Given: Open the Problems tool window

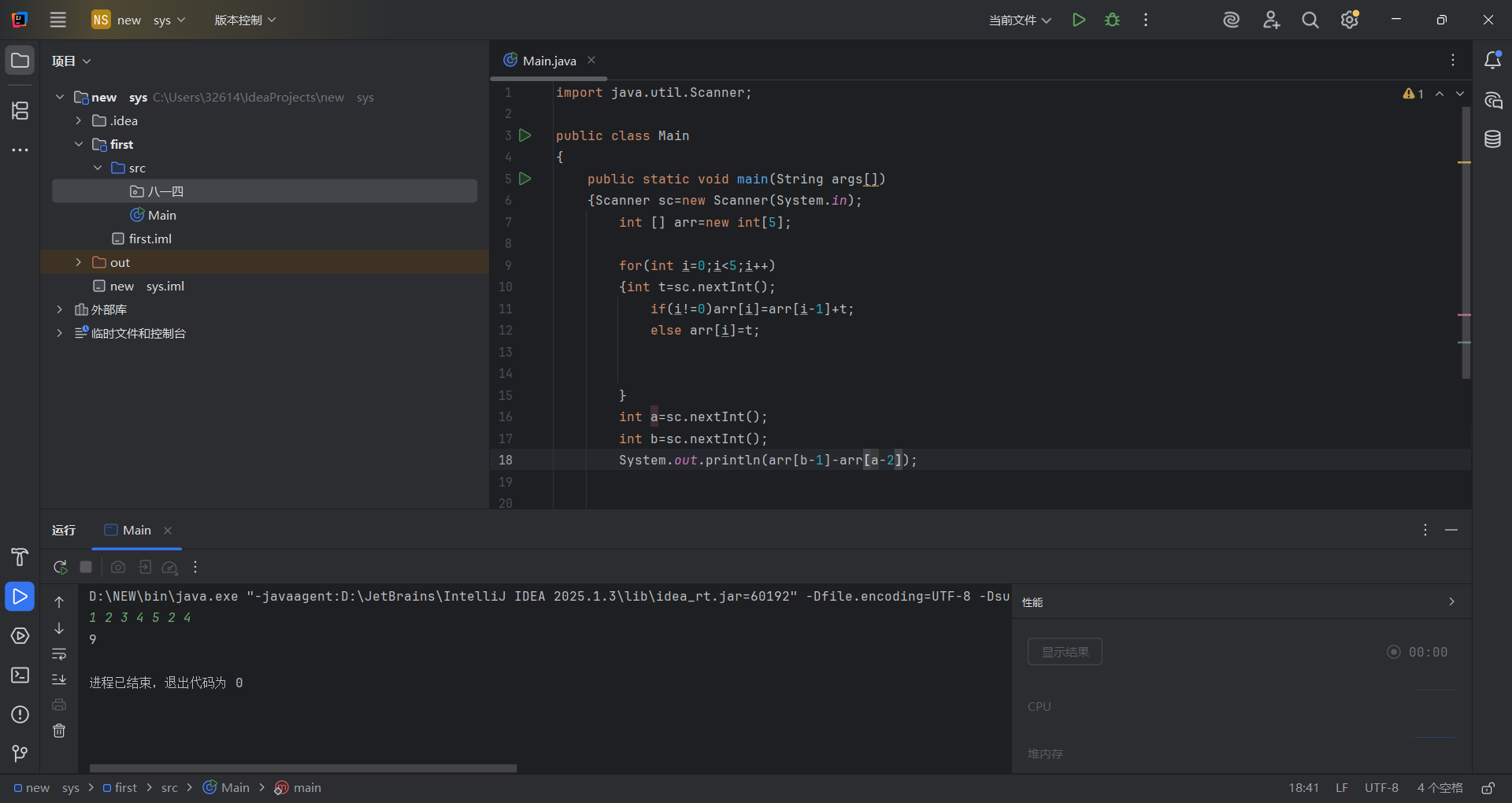Looking at the screenshot, I should 20,715.
